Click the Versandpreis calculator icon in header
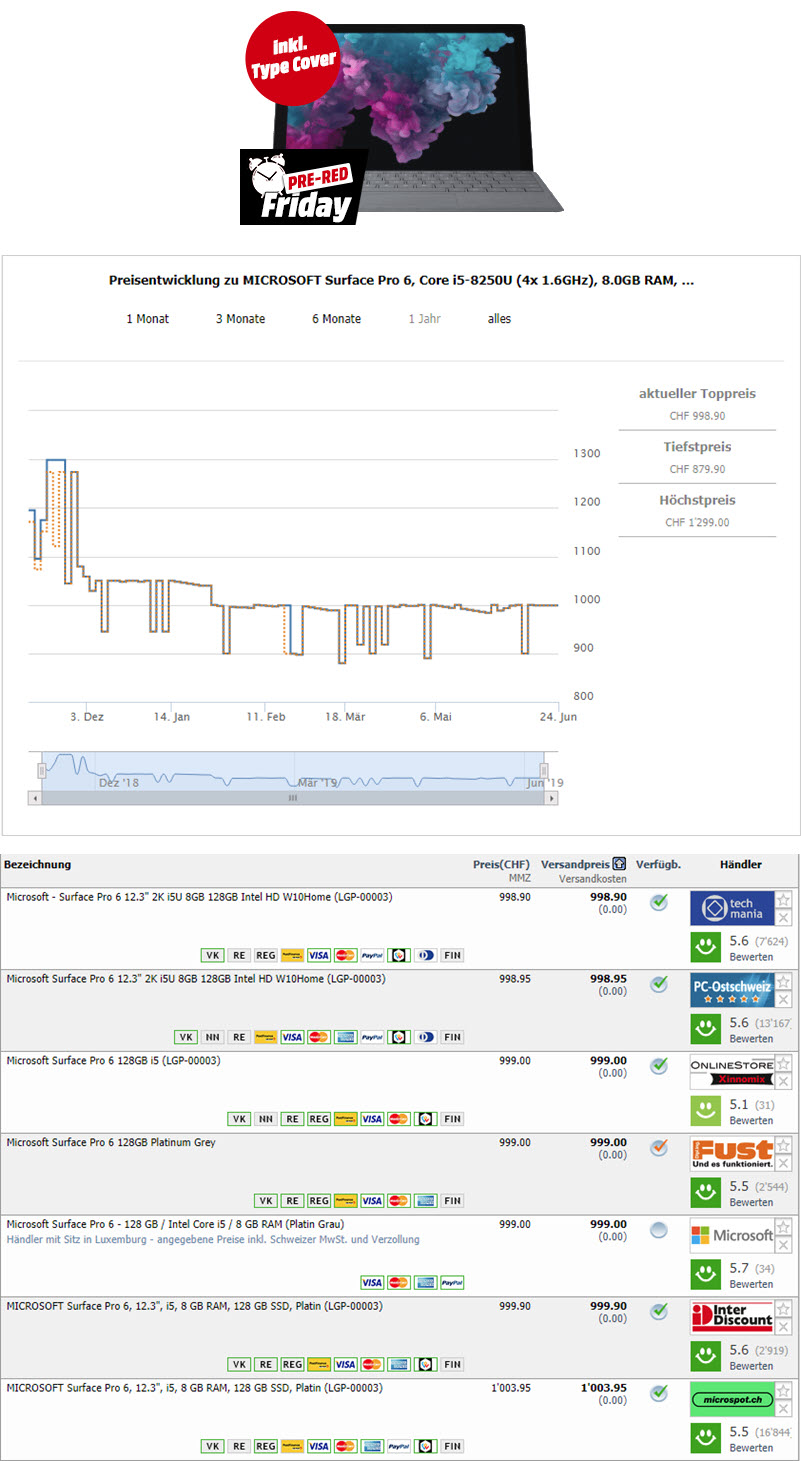 [619, 864]
